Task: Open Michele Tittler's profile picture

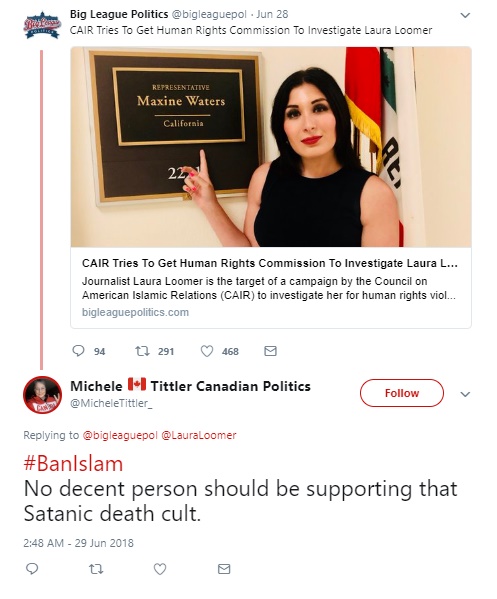Action: [x=42, y=395]
